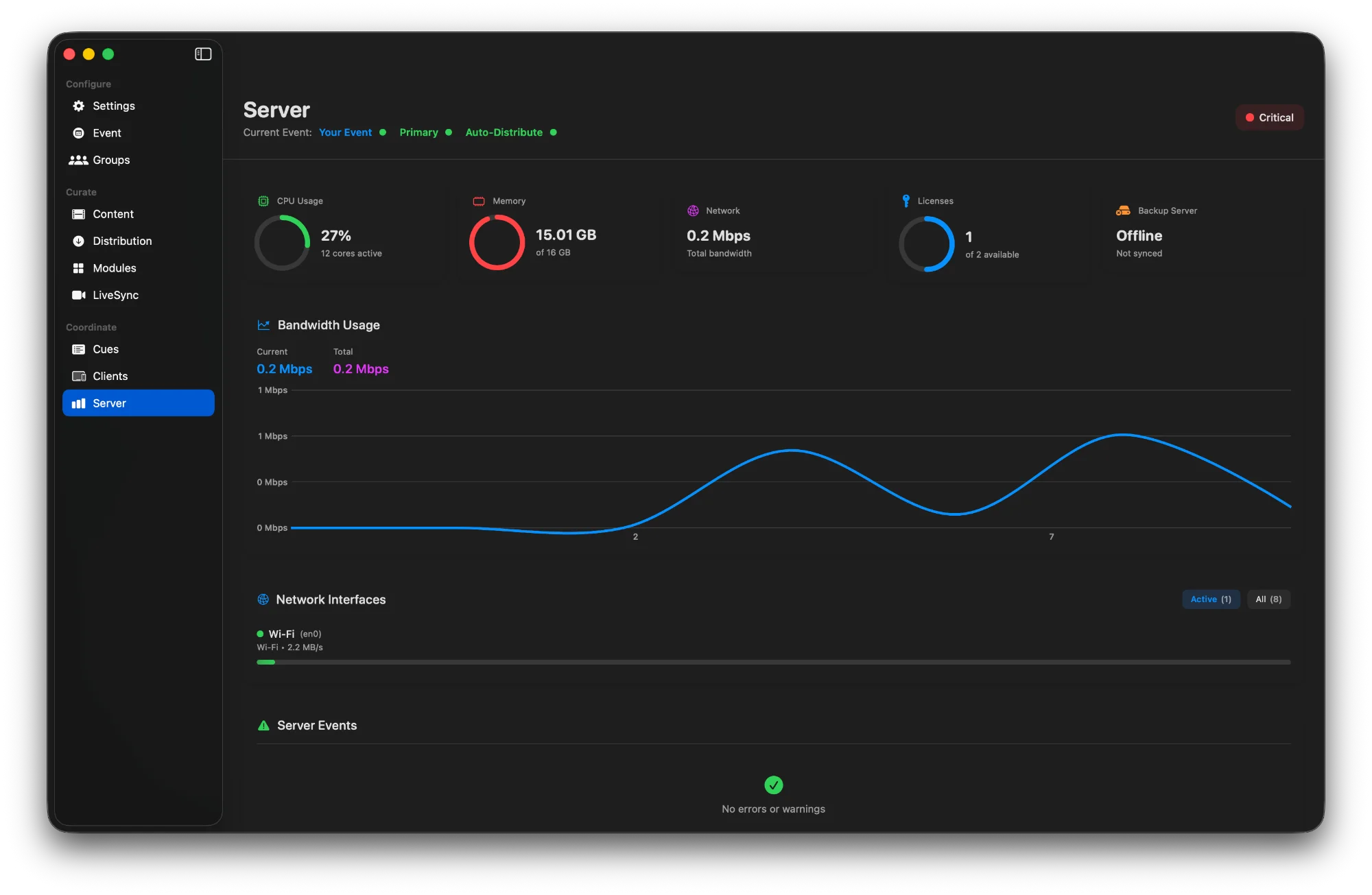Select the All (8) interfaces filter
Screen dimensions: 1372x895
1268,599
